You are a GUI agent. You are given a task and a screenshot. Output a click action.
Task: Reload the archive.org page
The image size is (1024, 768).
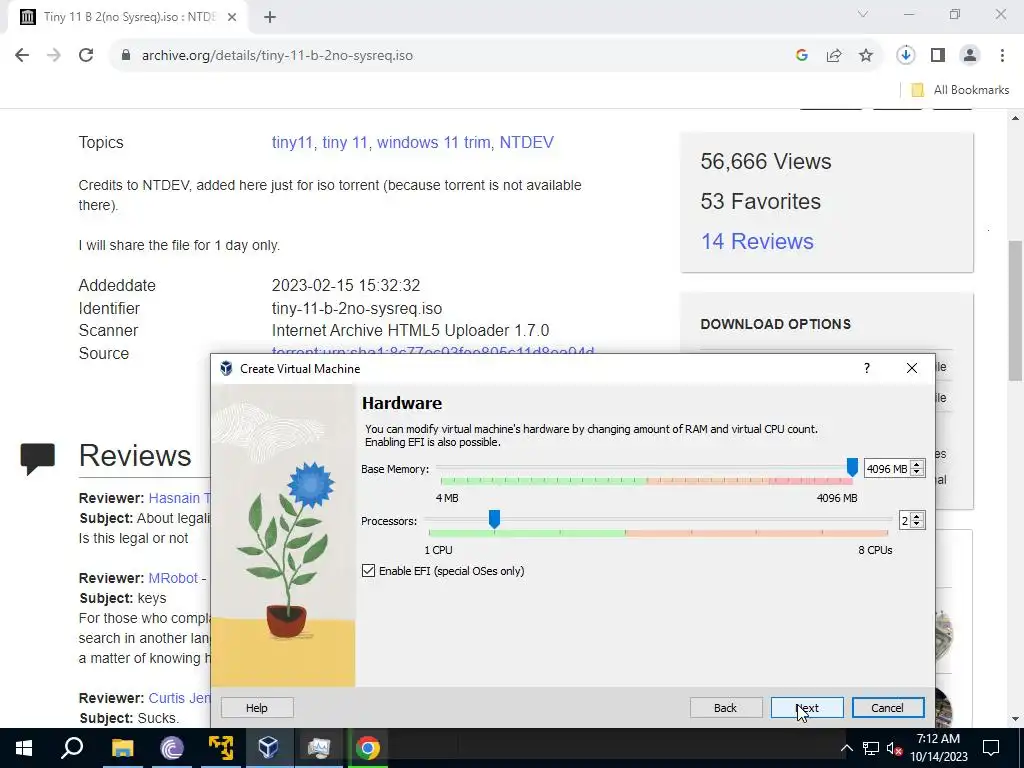(86, 55)
